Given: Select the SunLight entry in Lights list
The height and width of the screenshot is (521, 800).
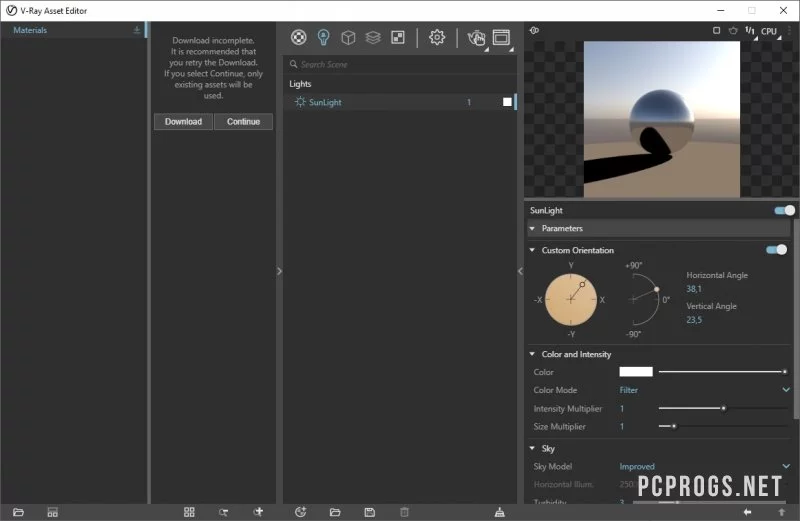Looking at the screenshot, I should point(399,102).
